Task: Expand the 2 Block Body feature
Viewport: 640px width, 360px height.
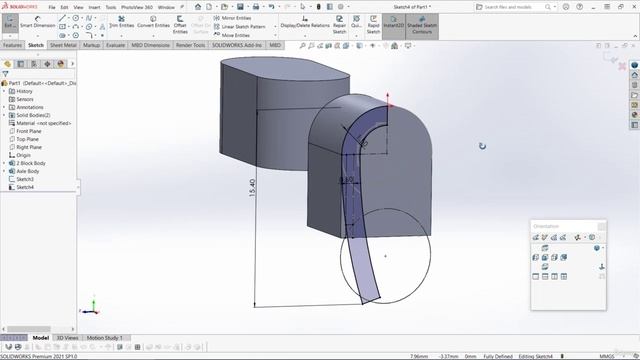Action: (4, 163)
